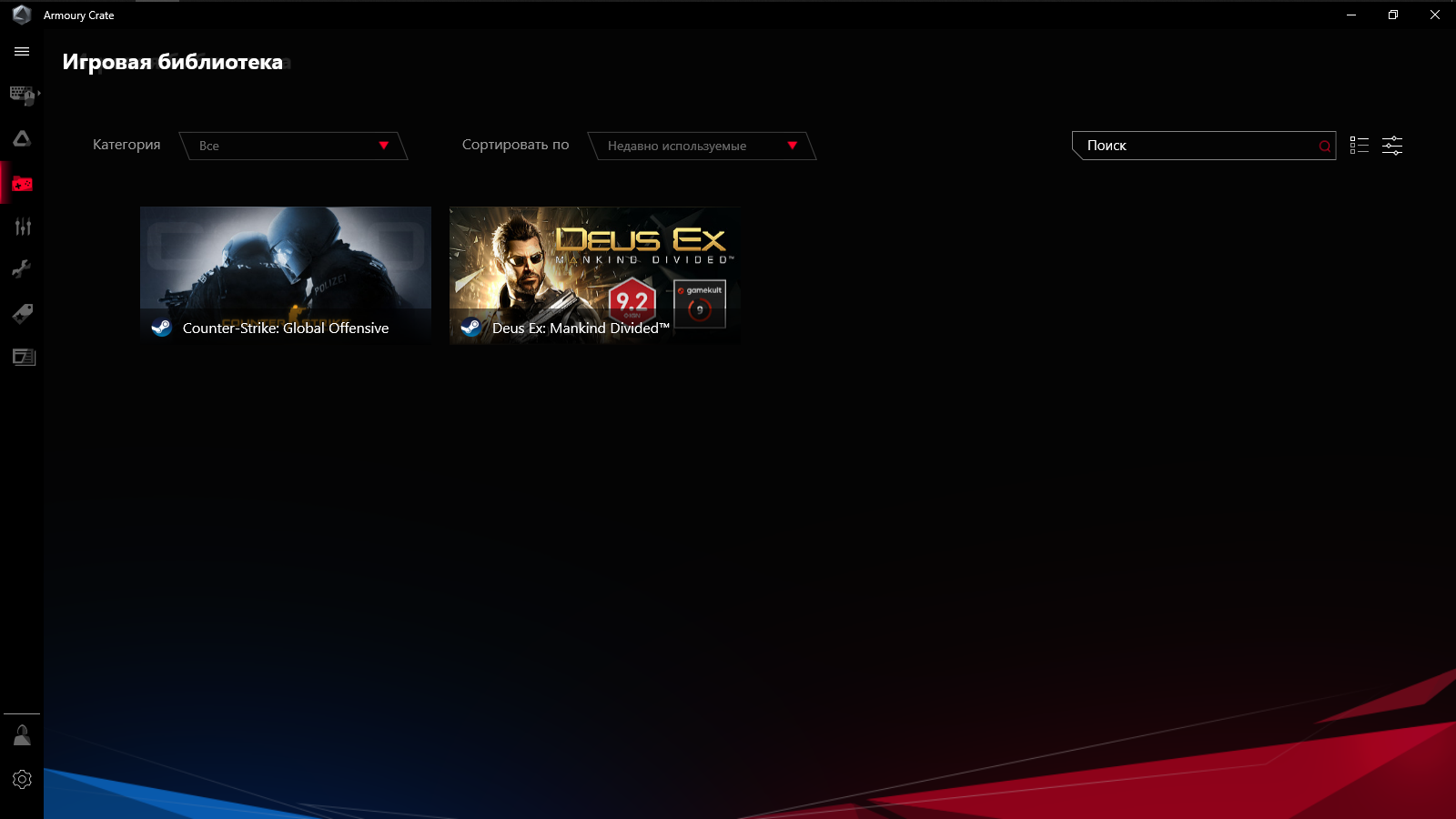This screenshot has width=1456, height=819.
Task: Expand the Сортировать по dropdown
Action: point(703,146)
